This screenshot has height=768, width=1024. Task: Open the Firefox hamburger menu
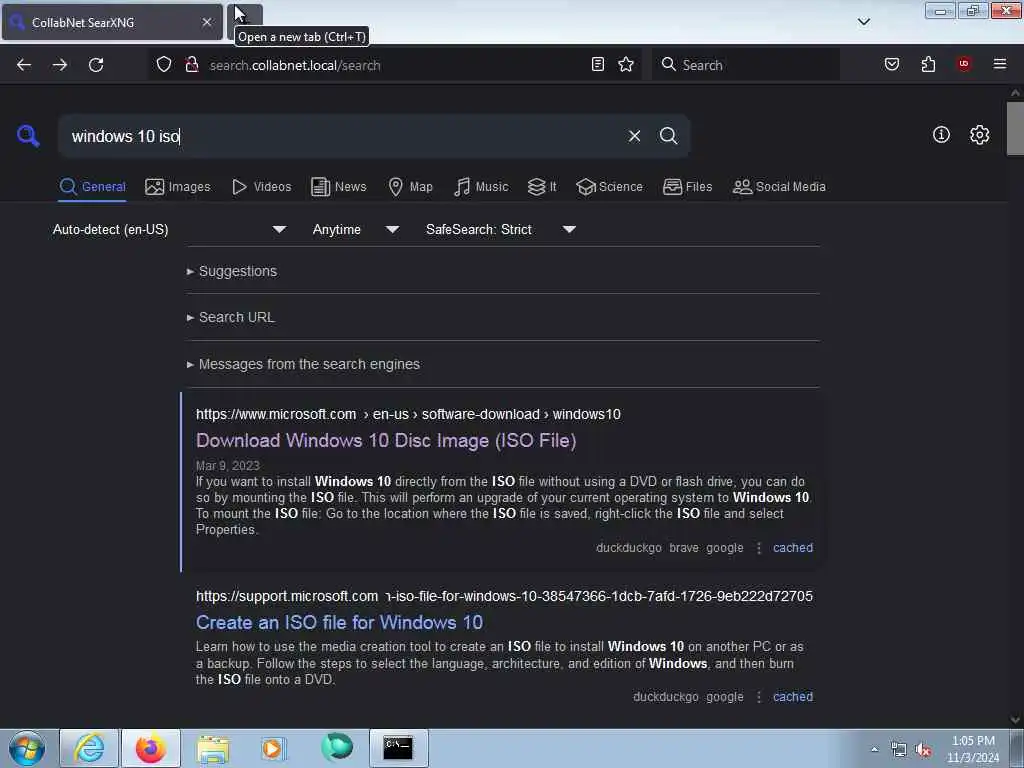1000,64
